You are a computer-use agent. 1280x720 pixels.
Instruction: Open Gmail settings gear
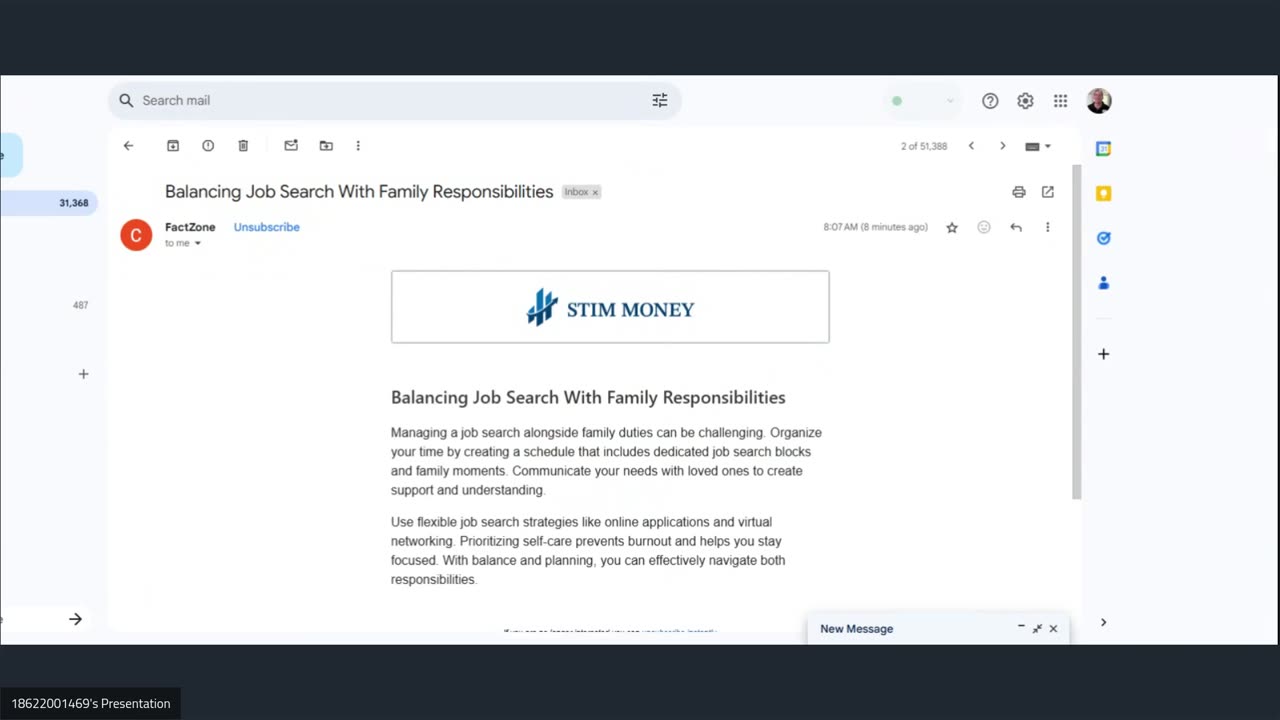pos(1025,101)
